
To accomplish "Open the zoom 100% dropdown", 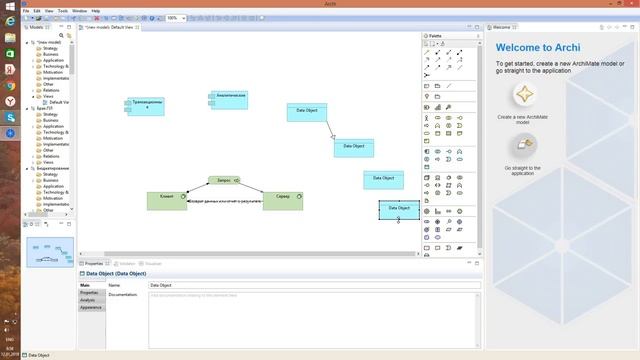I will [x=184, y=18].
